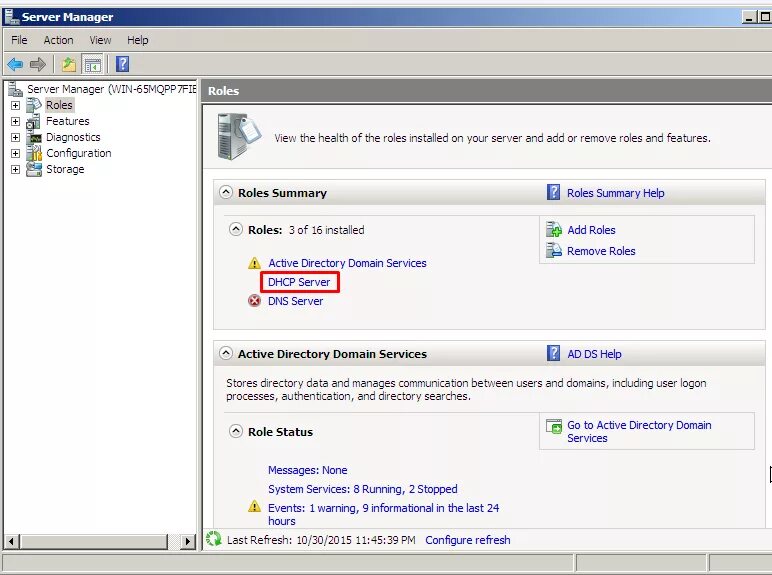Screen dimensions: 772x575
Task: Click the Storage node icon in tree
Action: coord(33,169)
